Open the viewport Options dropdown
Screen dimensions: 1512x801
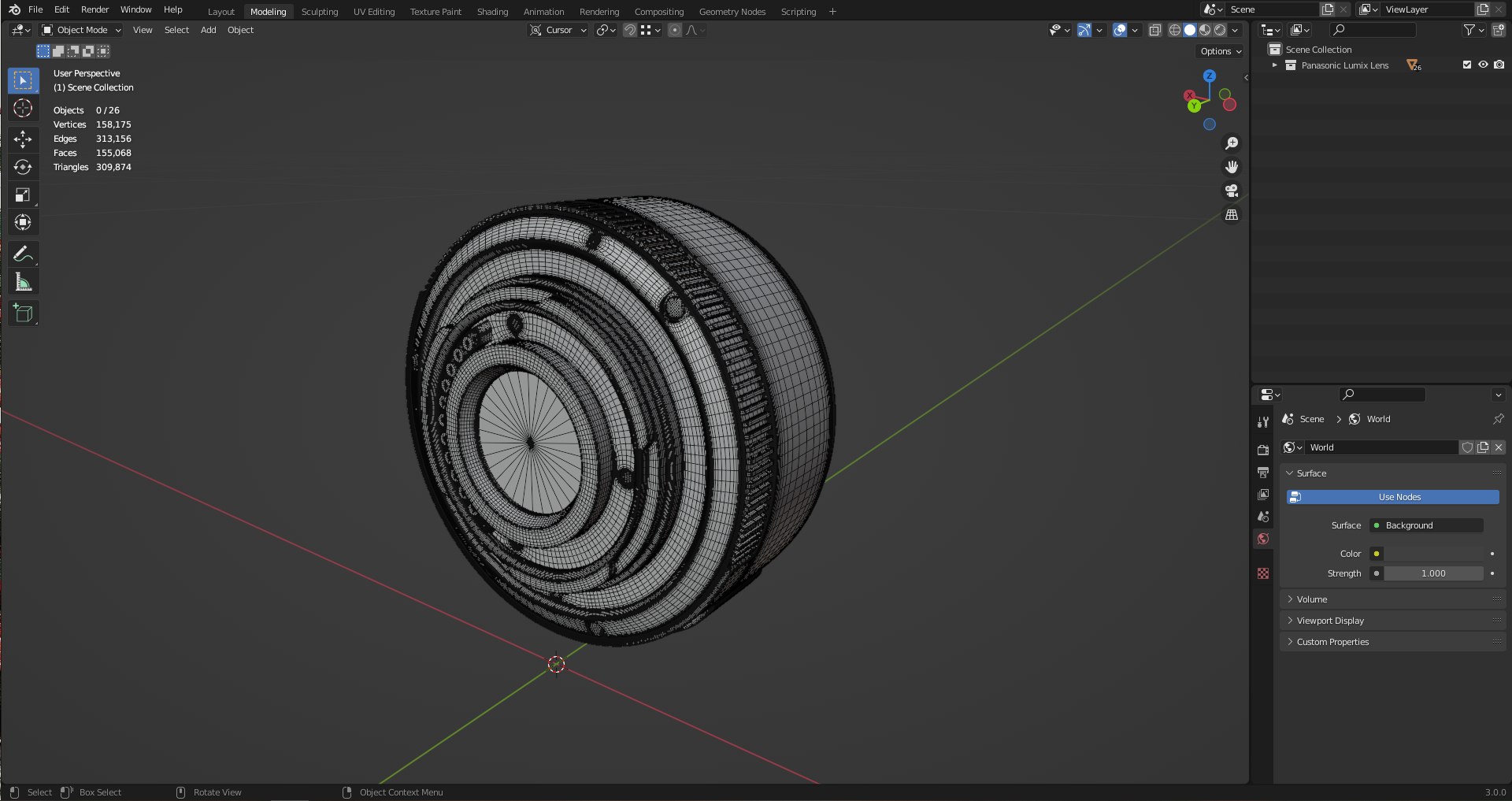[x=1221, y=51]
